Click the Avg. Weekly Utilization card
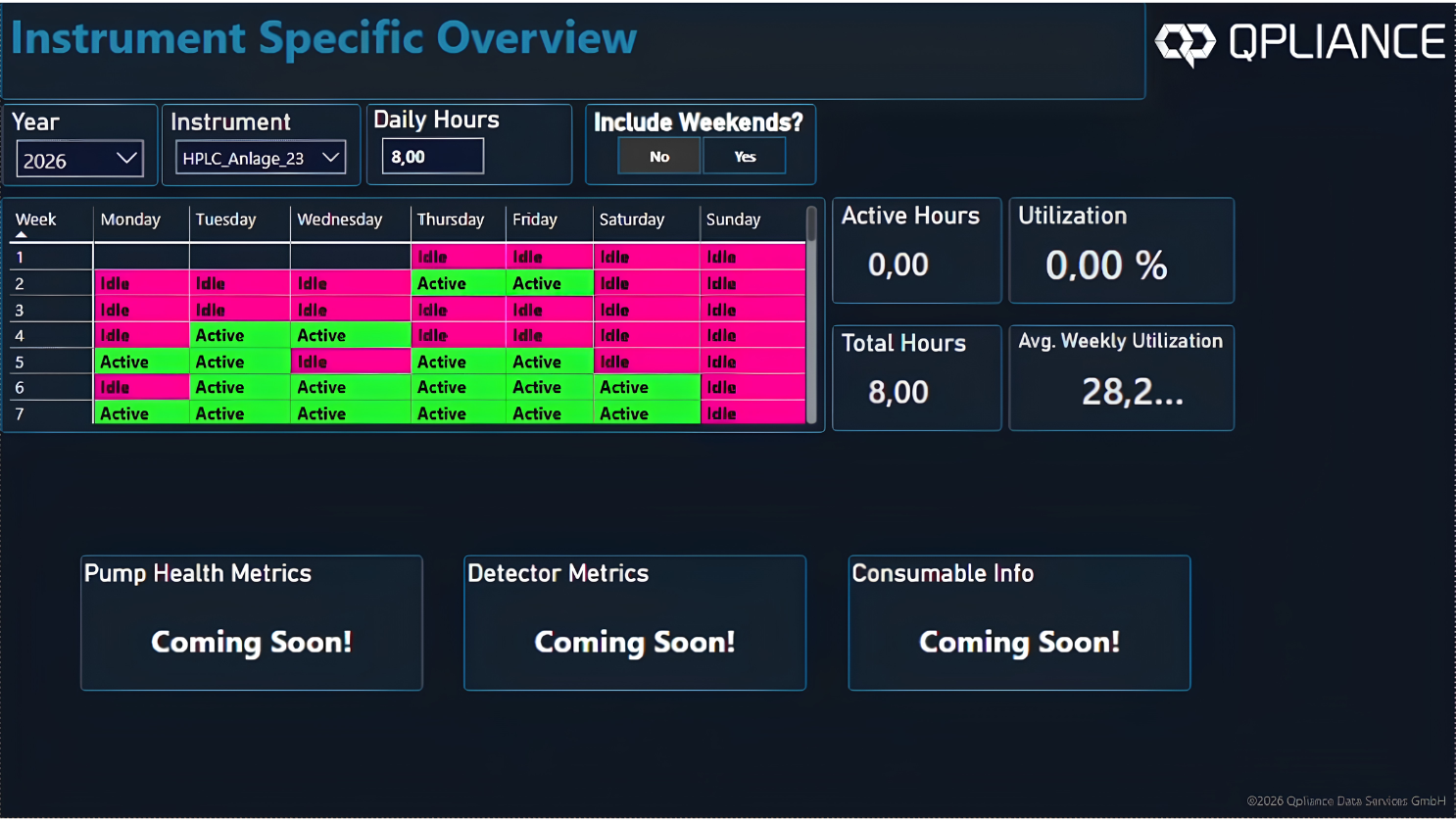 [1121, 378]
